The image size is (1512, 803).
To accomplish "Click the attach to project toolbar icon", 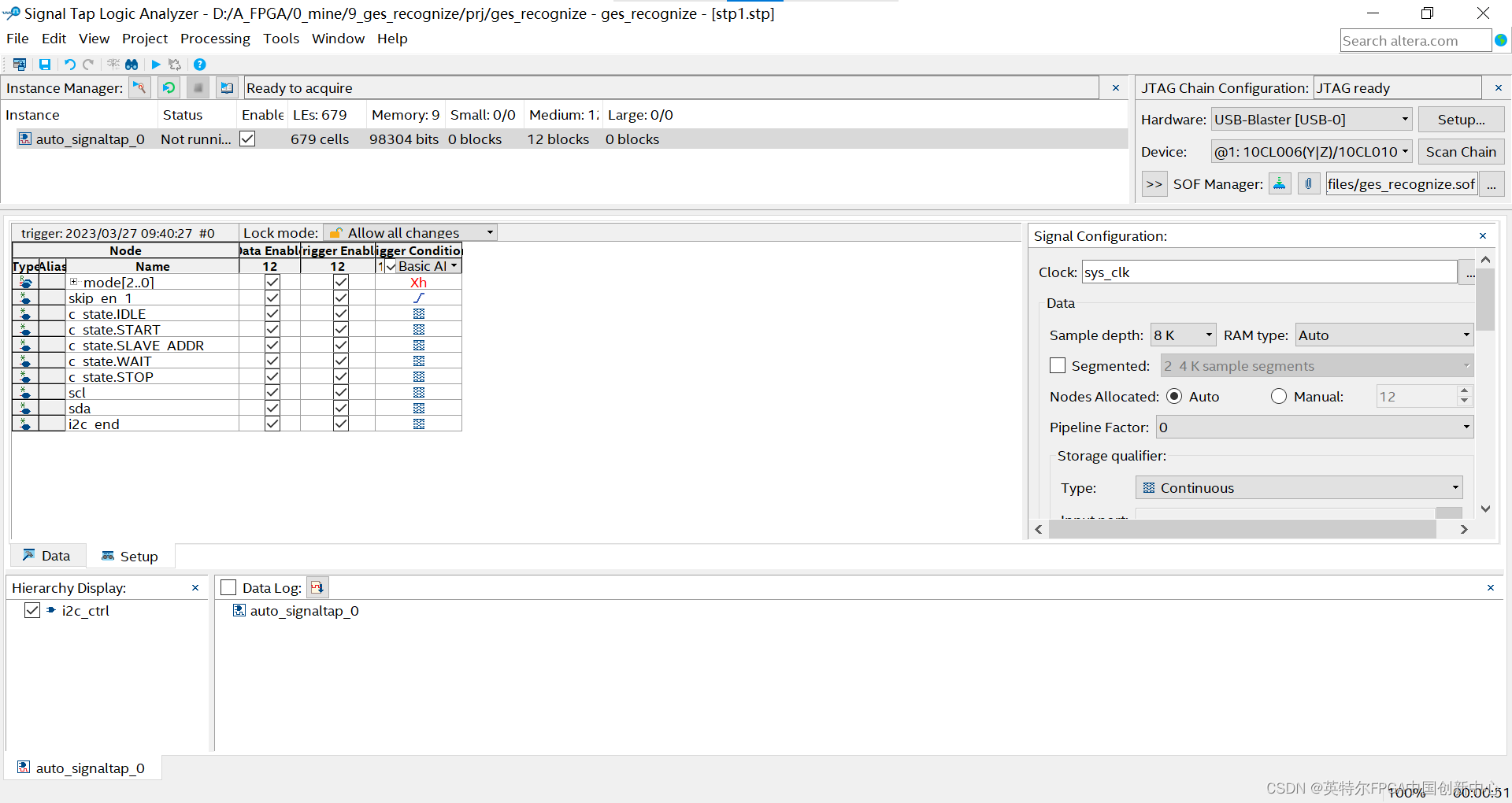I will point(20,65).
